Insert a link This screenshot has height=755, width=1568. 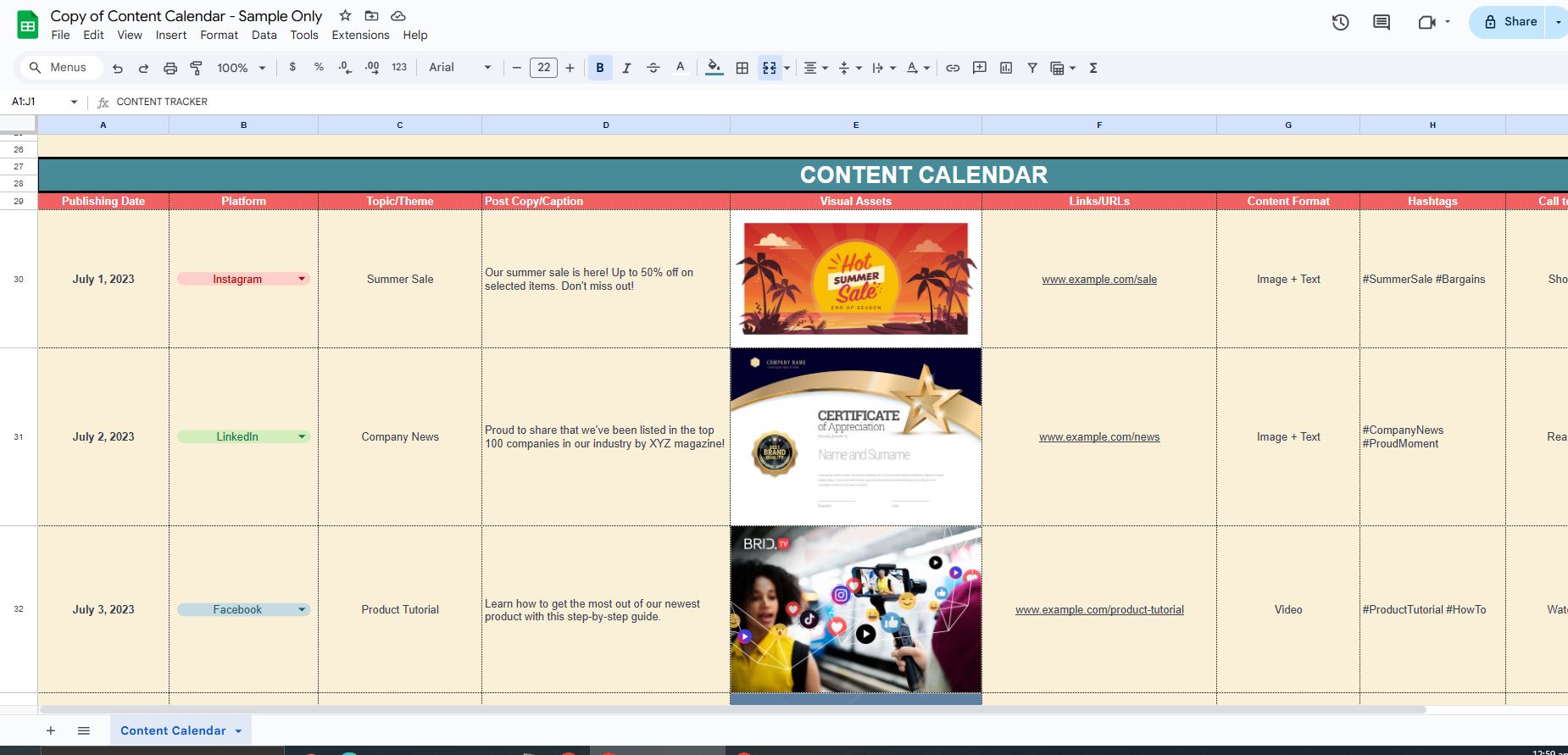[x=953, y=68]
